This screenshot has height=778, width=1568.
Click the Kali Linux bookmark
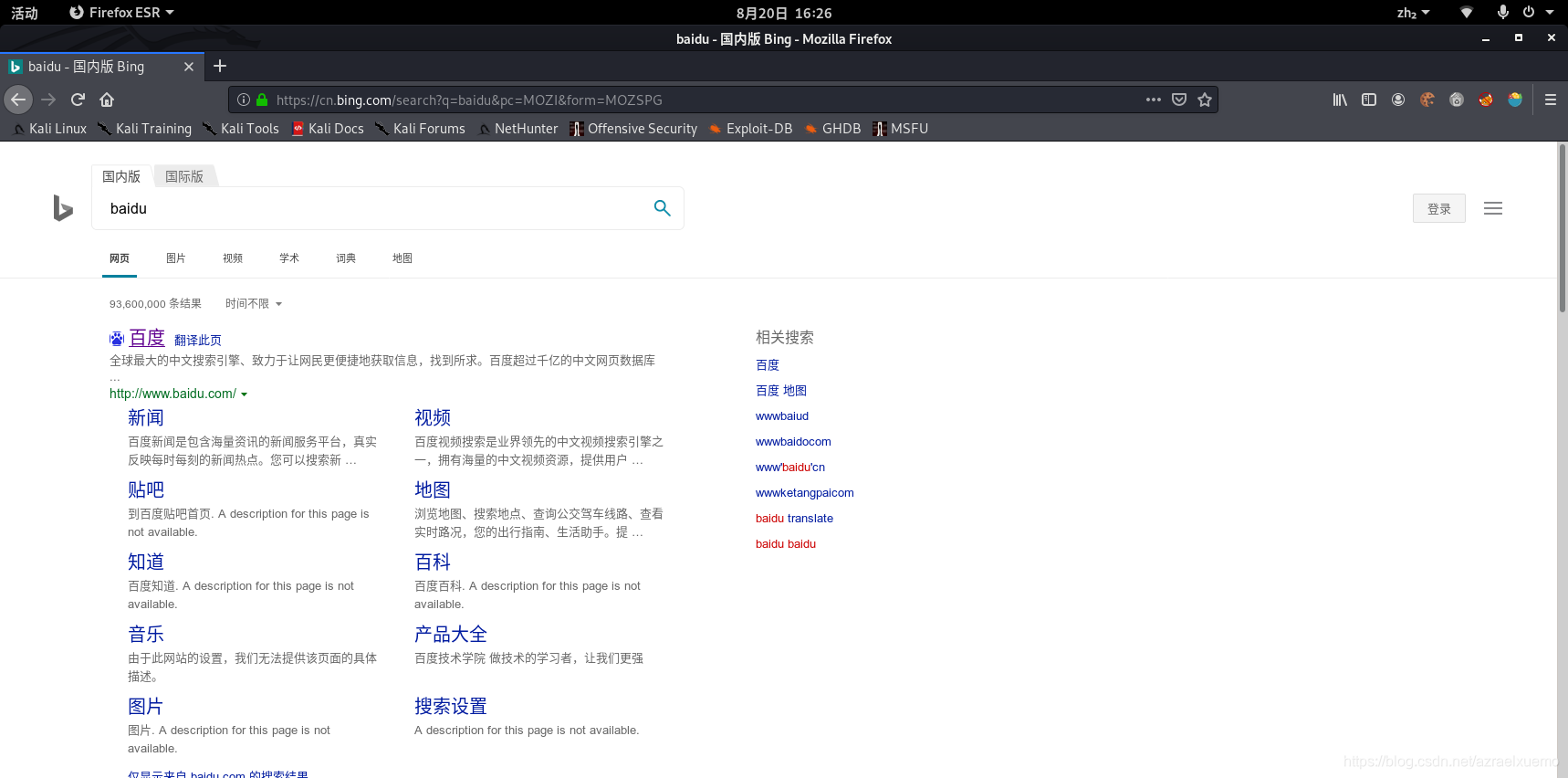tap(50, 129)
